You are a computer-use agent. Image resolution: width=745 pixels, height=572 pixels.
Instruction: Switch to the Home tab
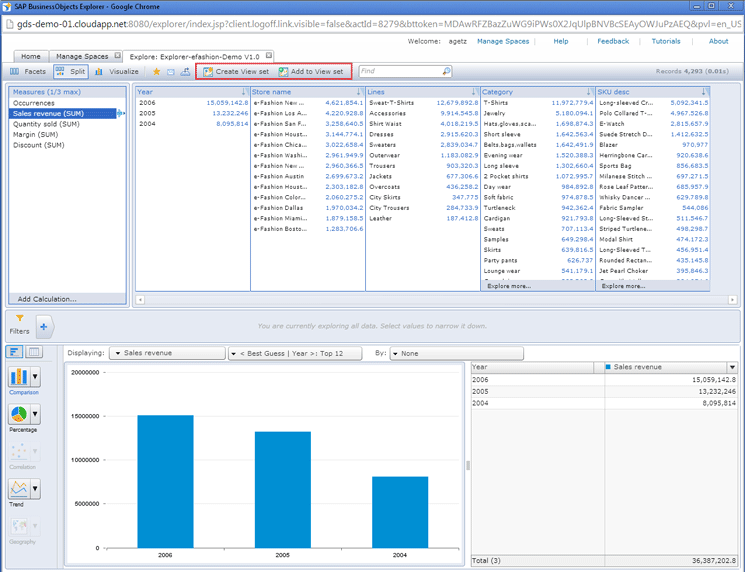coord(30,56)
